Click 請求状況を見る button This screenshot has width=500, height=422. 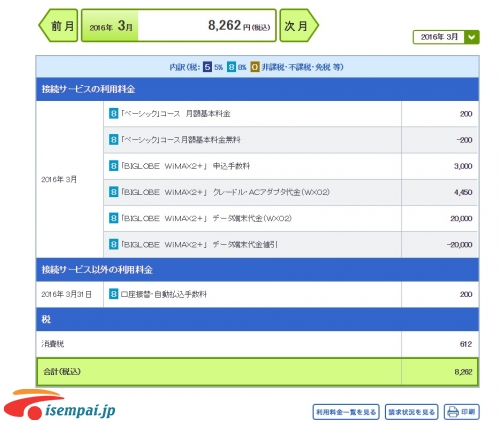(412, 412)
